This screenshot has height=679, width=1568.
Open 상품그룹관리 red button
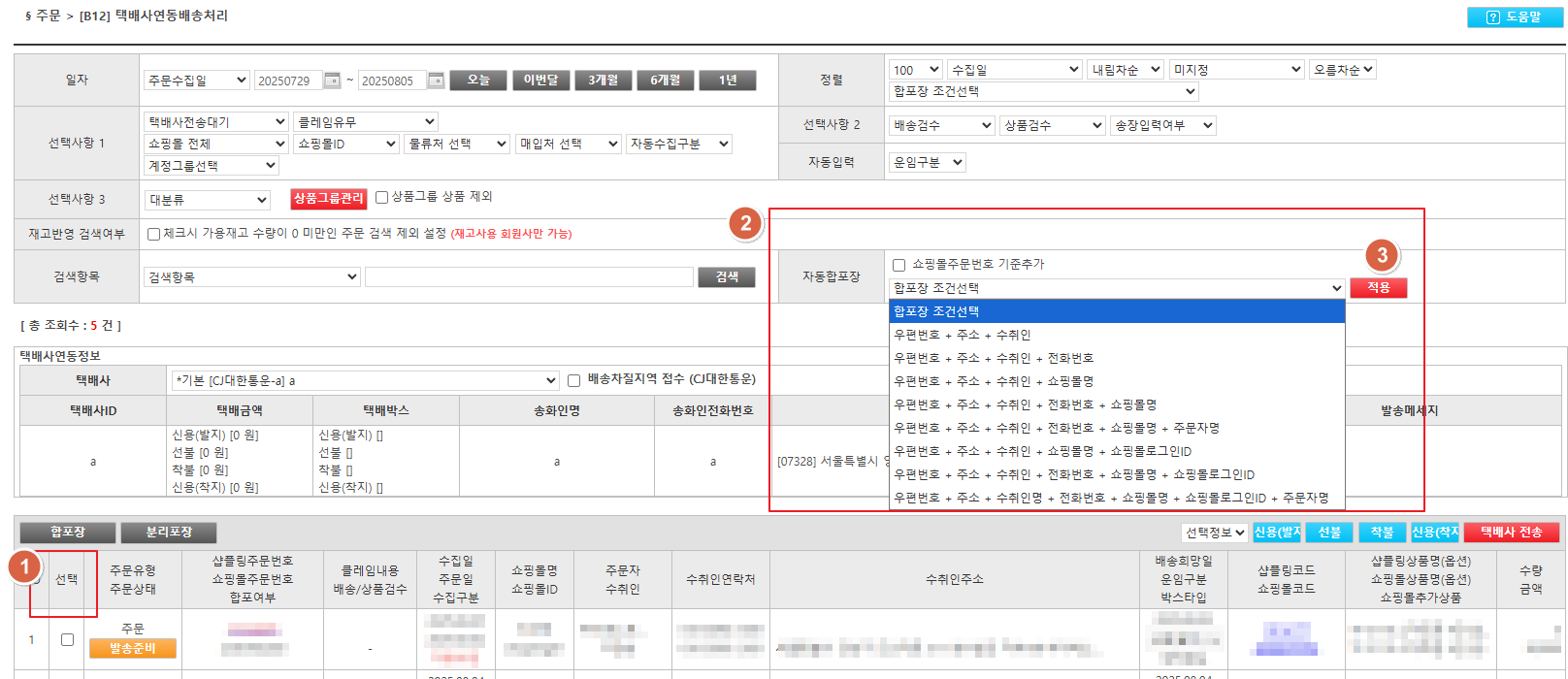[x=329, y=198]
